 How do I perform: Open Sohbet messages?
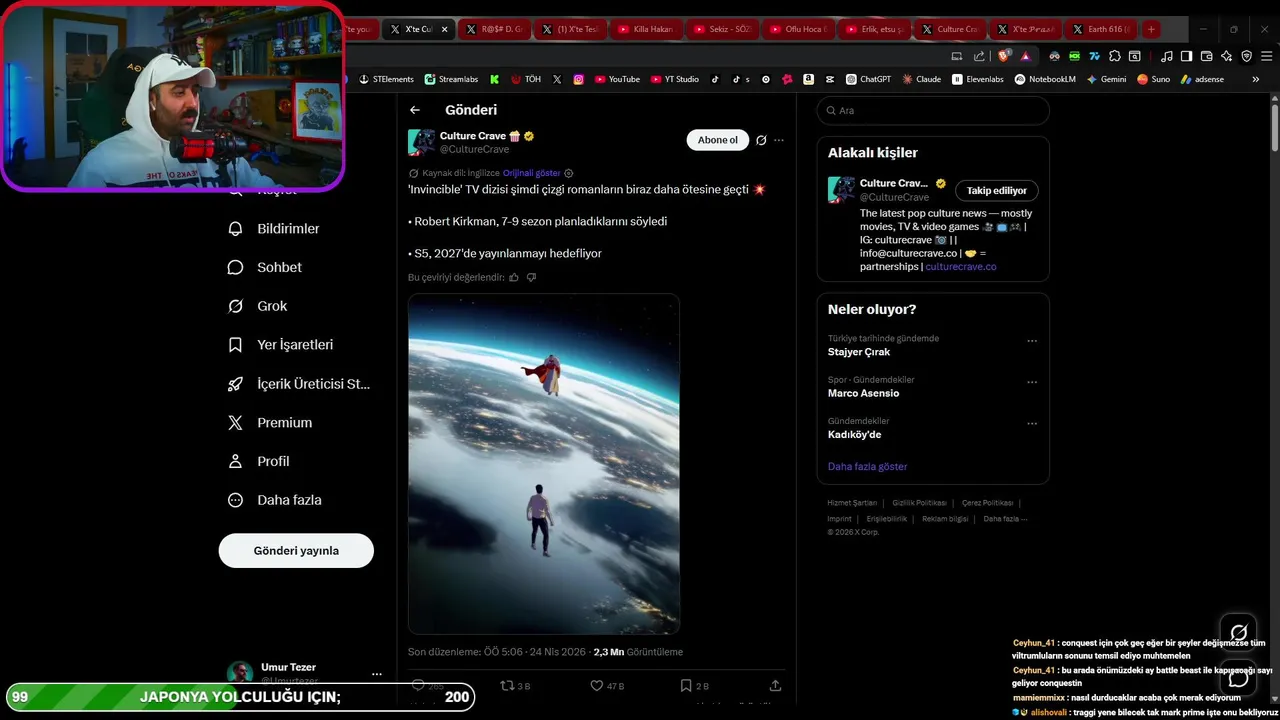click(x=266, y=267)
